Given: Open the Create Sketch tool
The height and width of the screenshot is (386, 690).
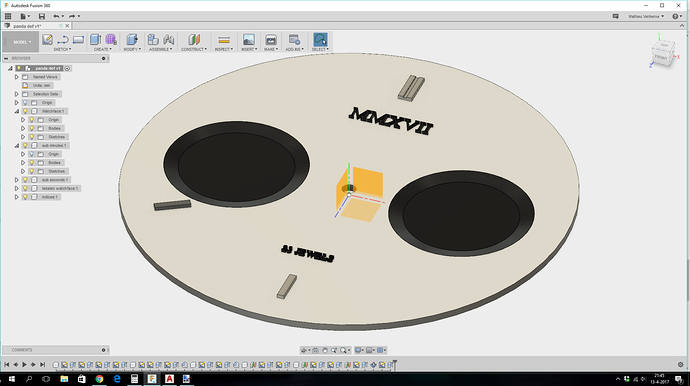Looking at the screenshot, I should (x=47, y=40).
